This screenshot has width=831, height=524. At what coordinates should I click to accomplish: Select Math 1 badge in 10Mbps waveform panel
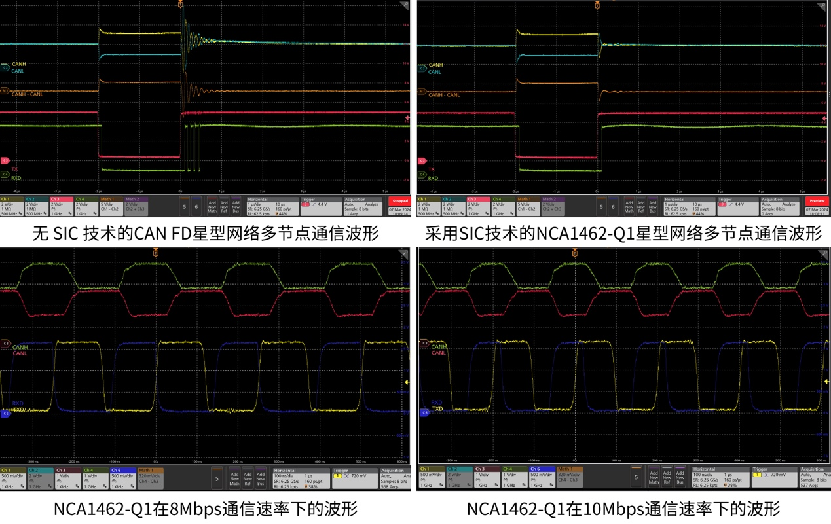[570, 478]
